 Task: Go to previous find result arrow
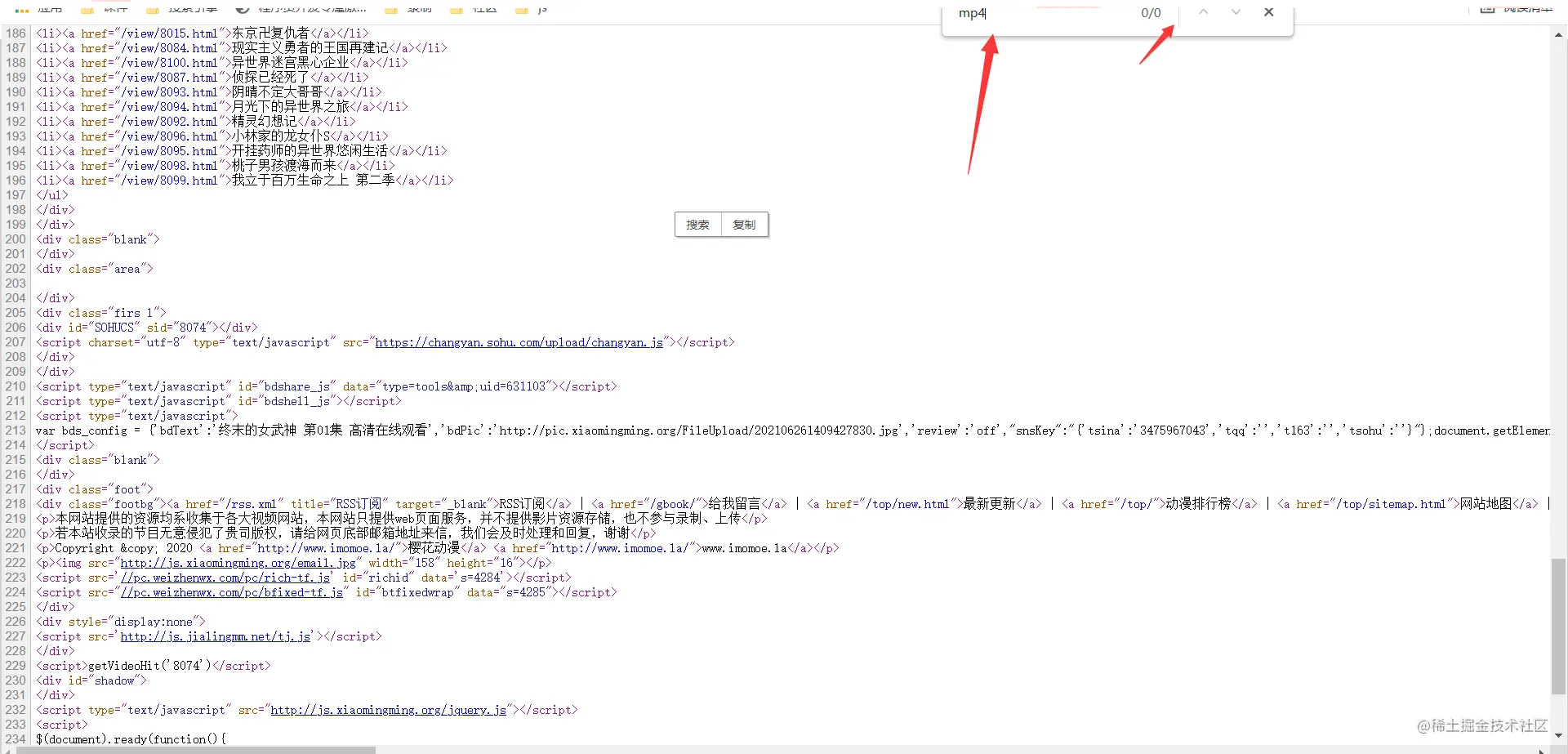click(1203, 12)
